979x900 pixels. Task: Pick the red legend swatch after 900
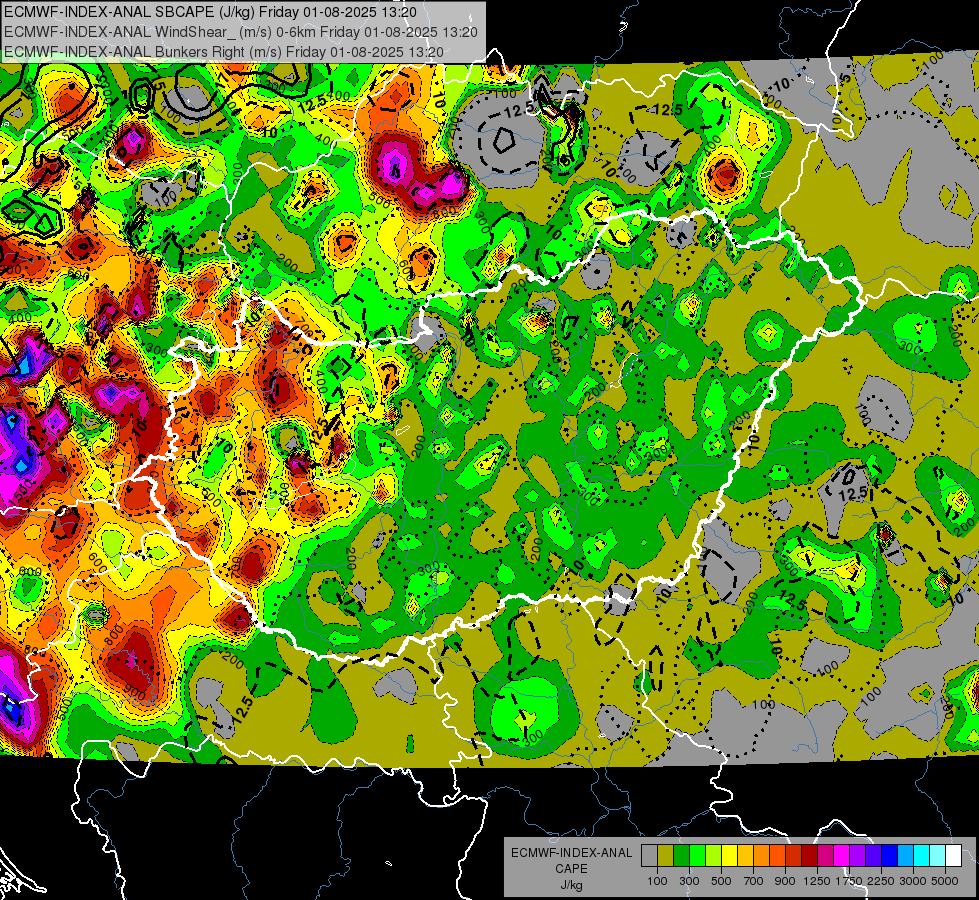[x=794, y=856]
